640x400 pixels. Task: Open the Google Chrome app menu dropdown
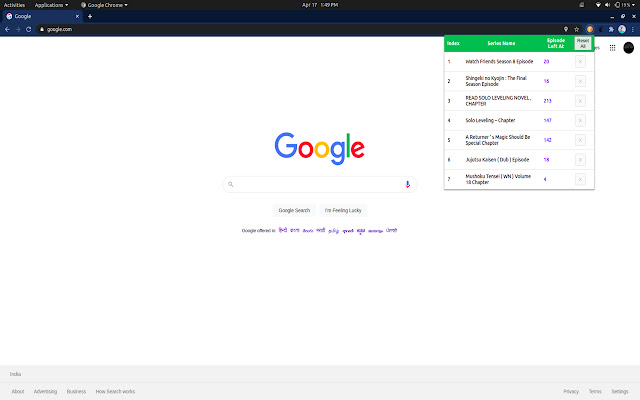point(104,5)
